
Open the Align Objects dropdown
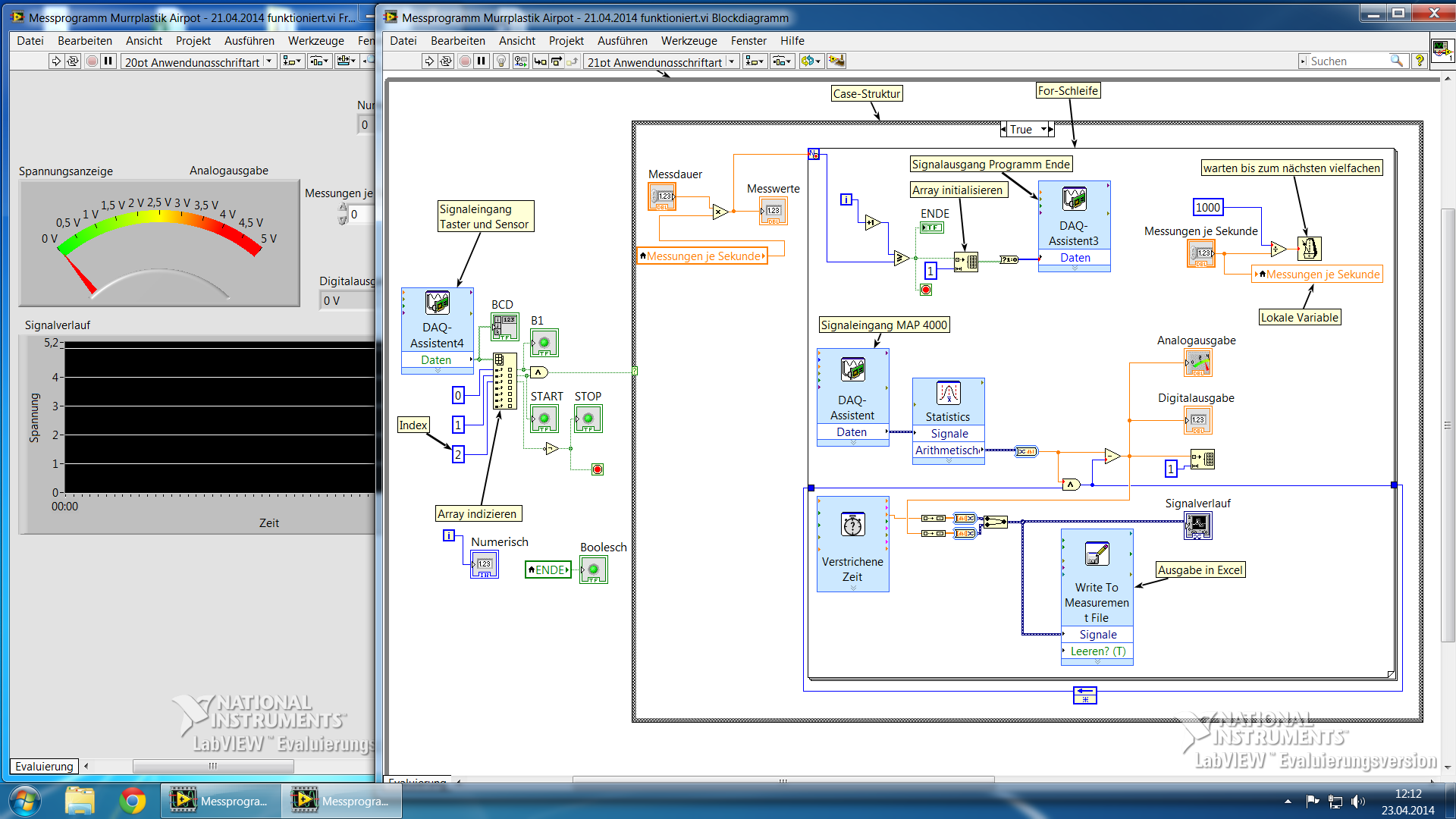coord(755,61)
